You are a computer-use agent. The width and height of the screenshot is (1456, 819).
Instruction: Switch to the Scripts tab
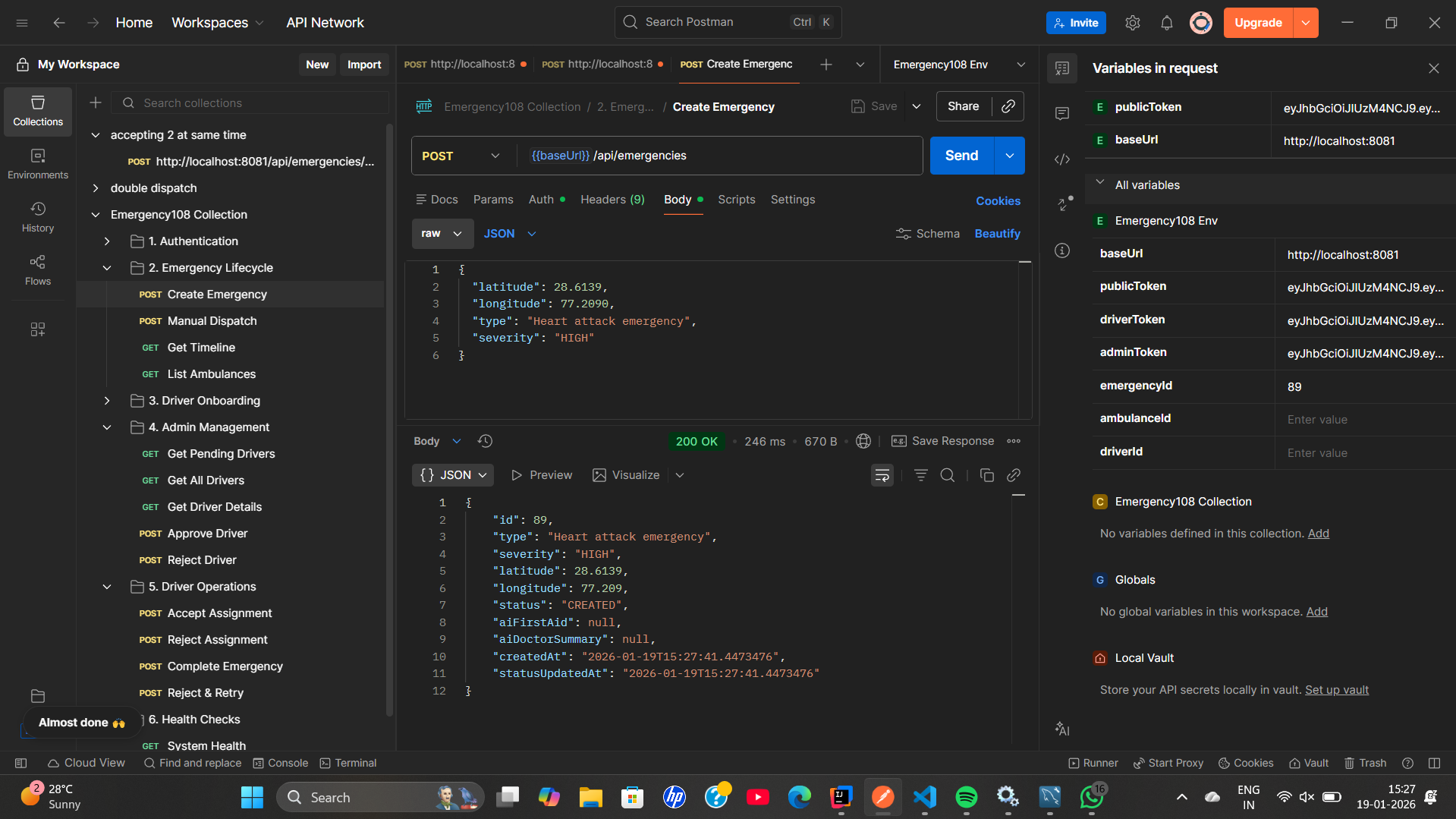(735, 199)
